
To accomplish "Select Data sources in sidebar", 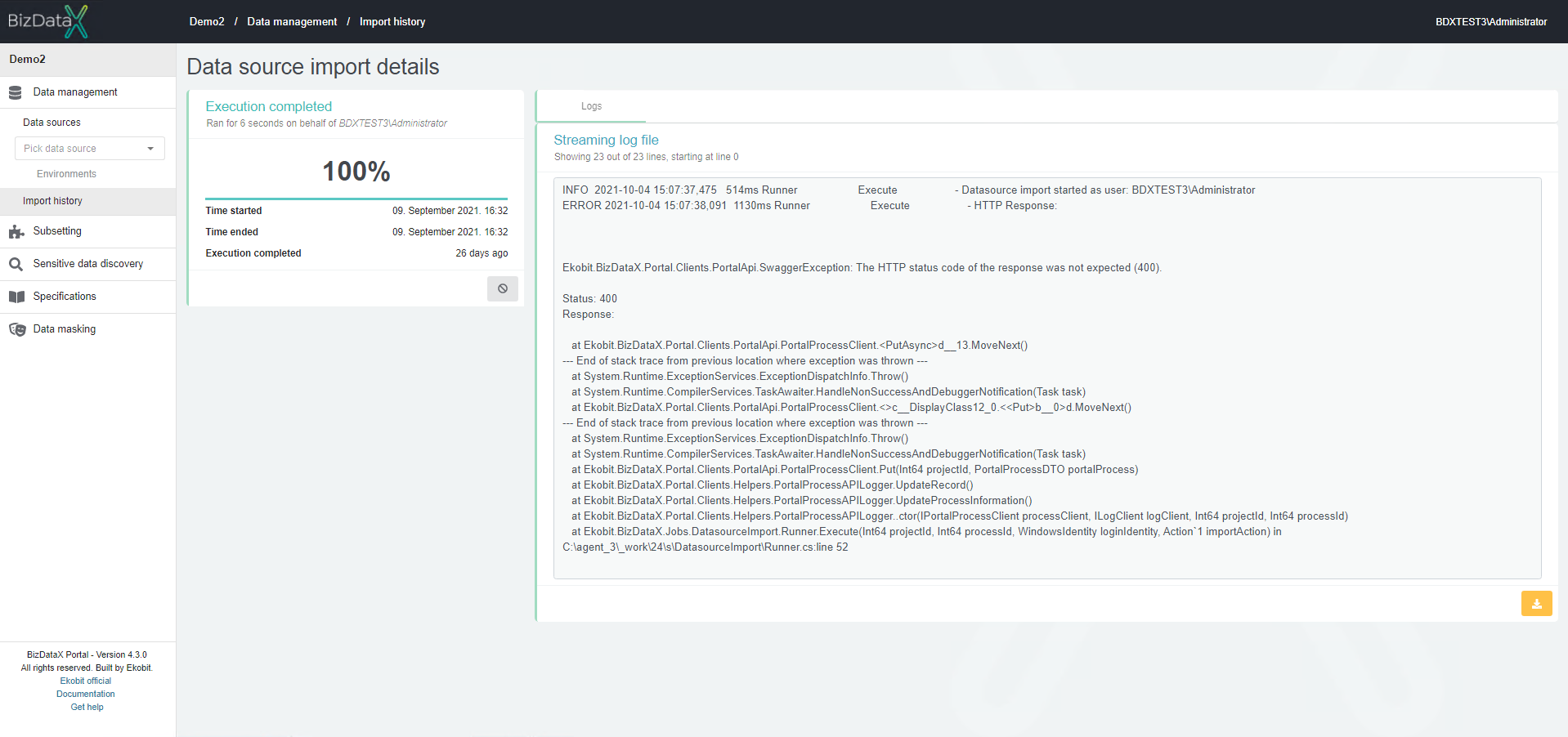I will pos(52,123).
